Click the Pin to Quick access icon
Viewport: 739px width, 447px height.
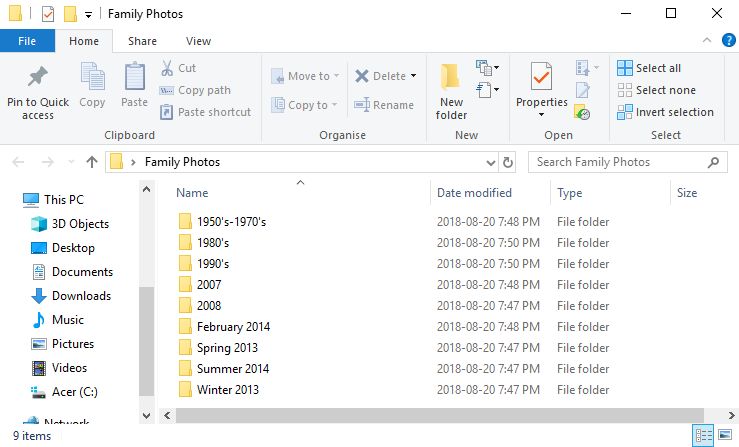point(38,76)
